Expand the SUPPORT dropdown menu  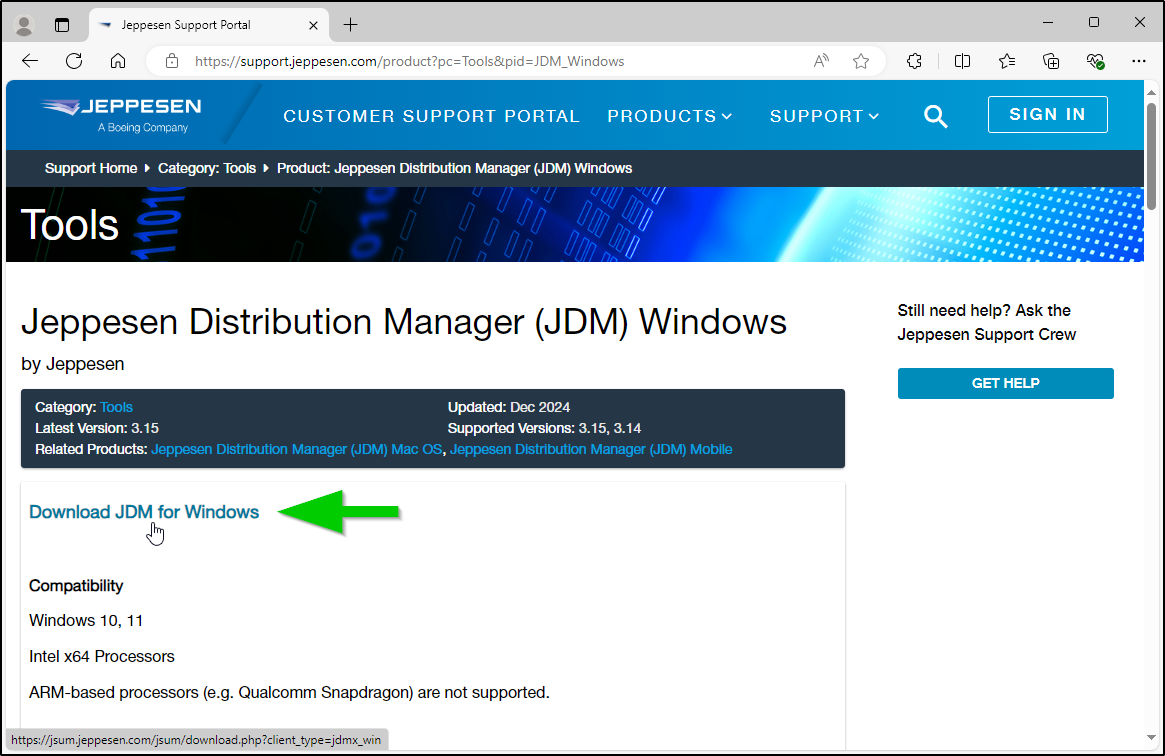pos(824,116)
